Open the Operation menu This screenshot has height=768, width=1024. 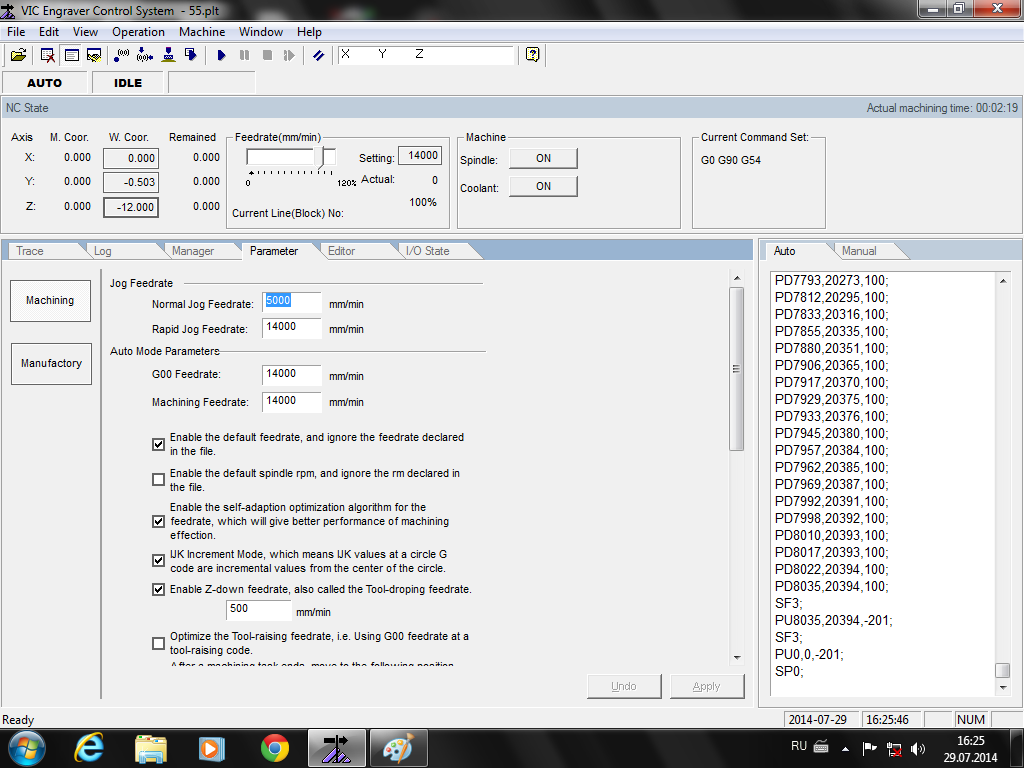coord(138,32)
